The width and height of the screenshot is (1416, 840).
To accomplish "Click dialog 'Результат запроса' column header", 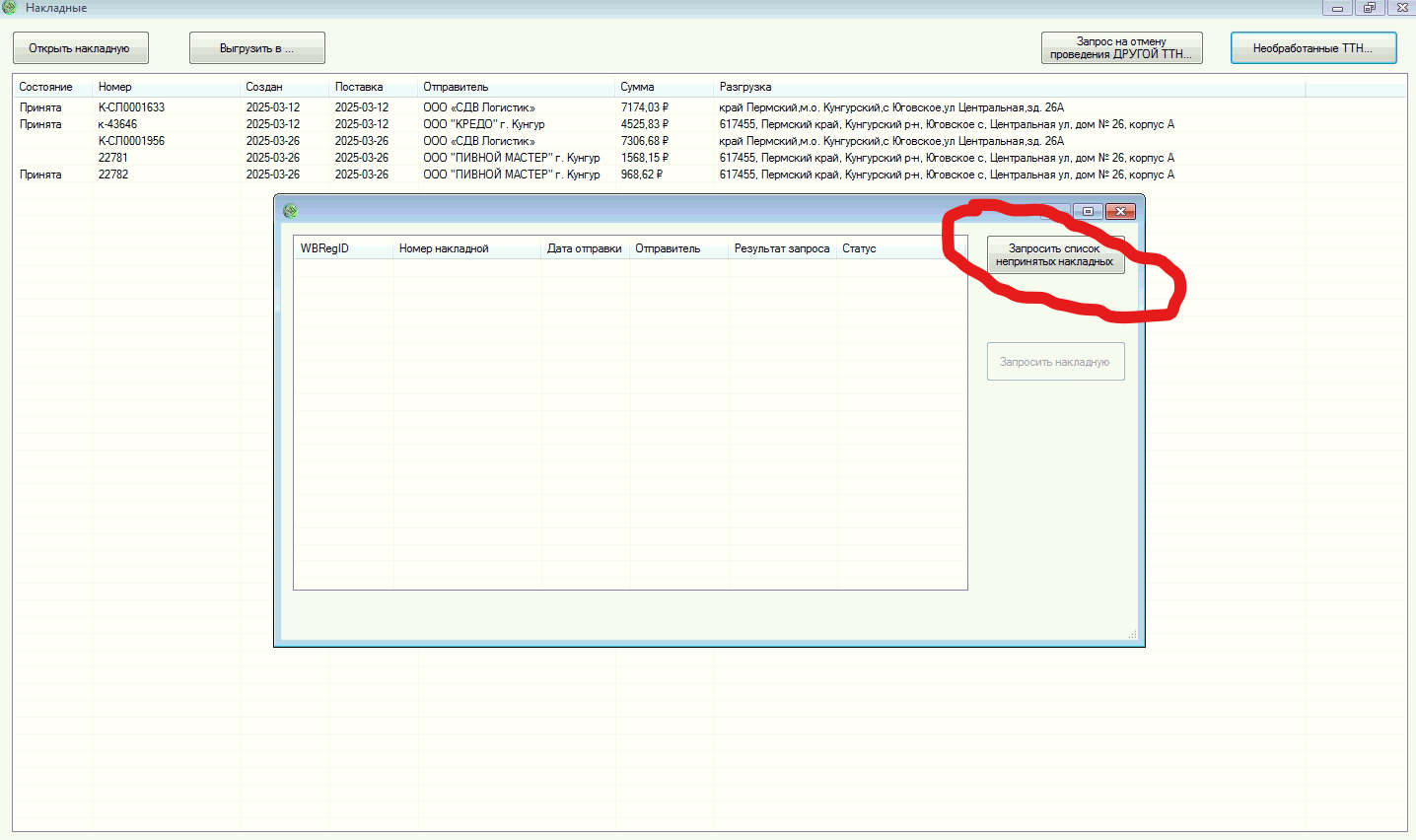I will coord(783,248).
